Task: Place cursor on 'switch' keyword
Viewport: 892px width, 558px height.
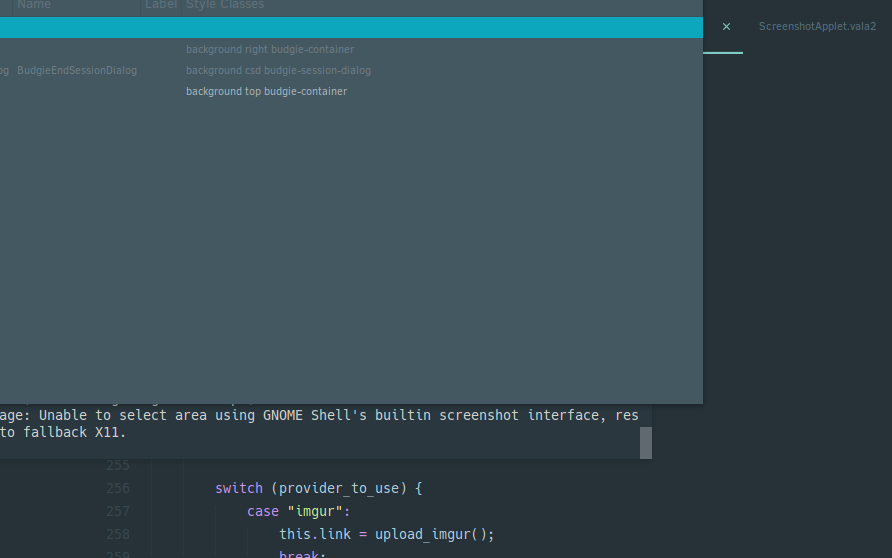Action: (239, 488)
